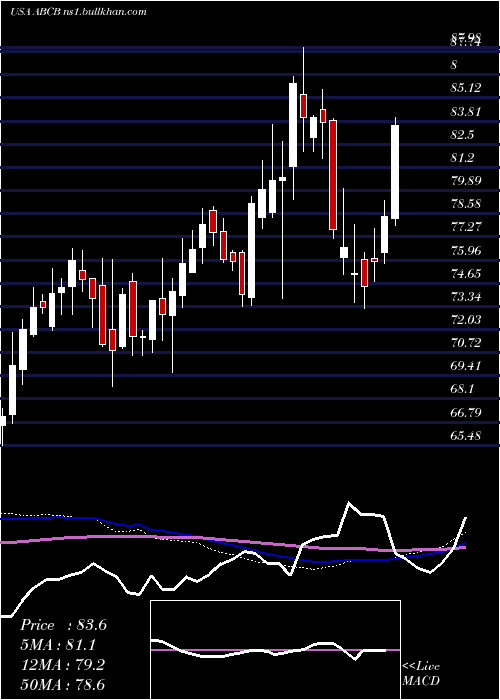Click the last tall white candlestick on the right
Viewport: 500px width, 700px height.
(395, 172)
